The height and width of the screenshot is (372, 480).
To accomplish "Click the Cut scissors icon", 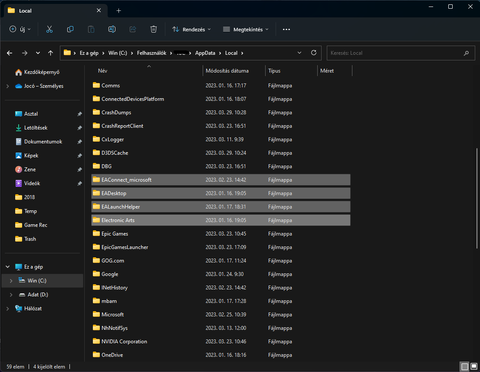I will (x=49, y=29).
